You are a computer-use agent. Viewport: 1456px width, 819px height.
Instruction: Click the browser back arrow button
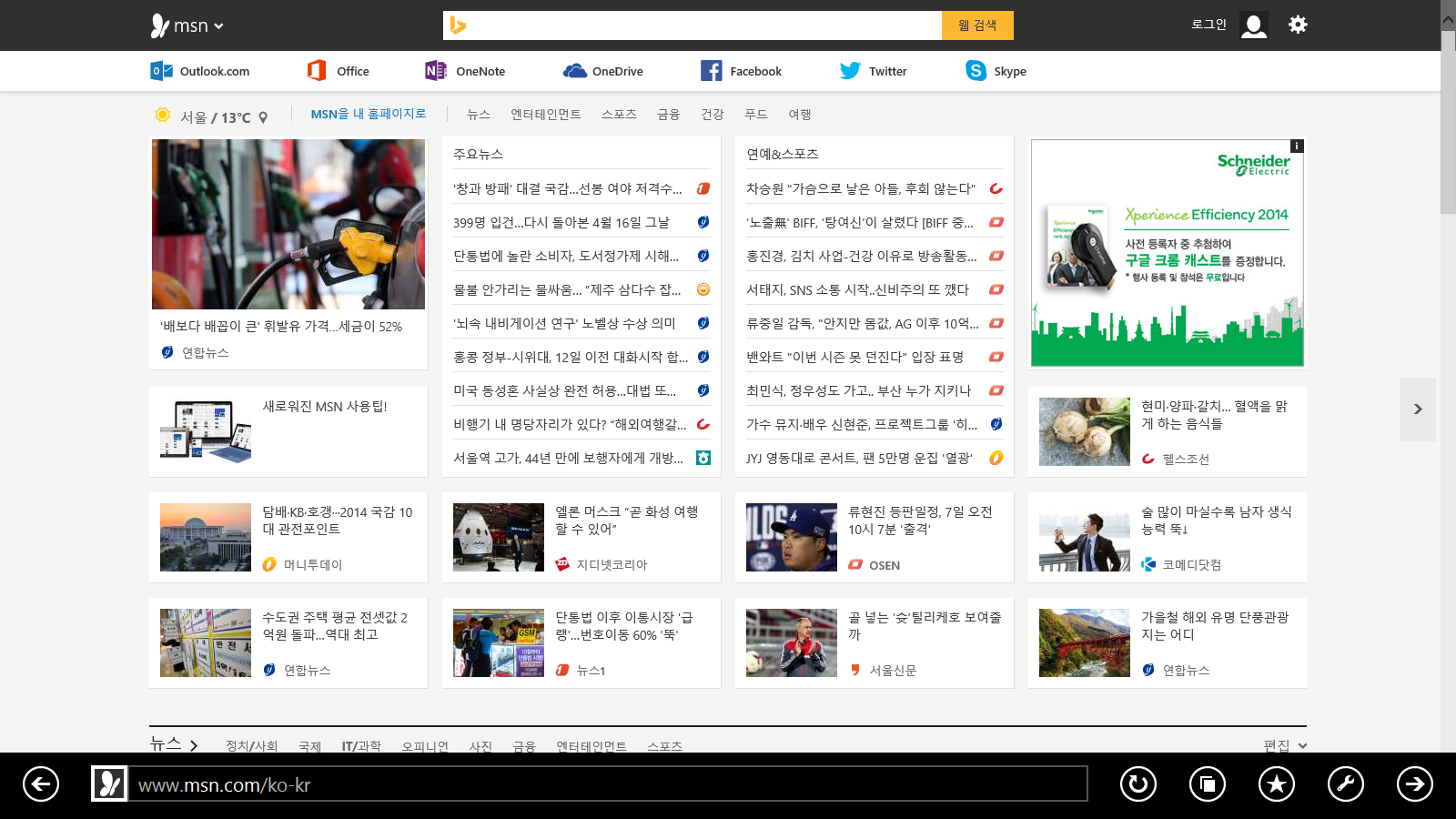41,784
